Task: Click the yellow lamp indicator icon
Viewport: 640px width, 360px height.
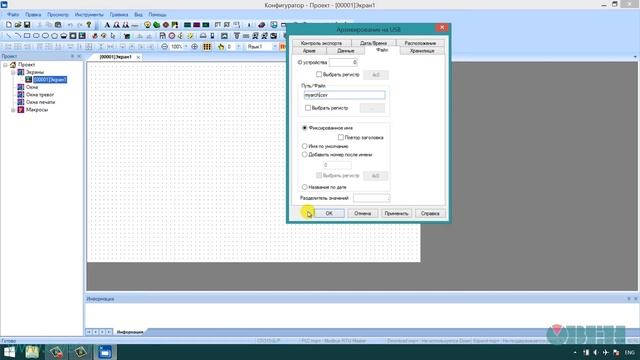Action: tap(147, 25)
